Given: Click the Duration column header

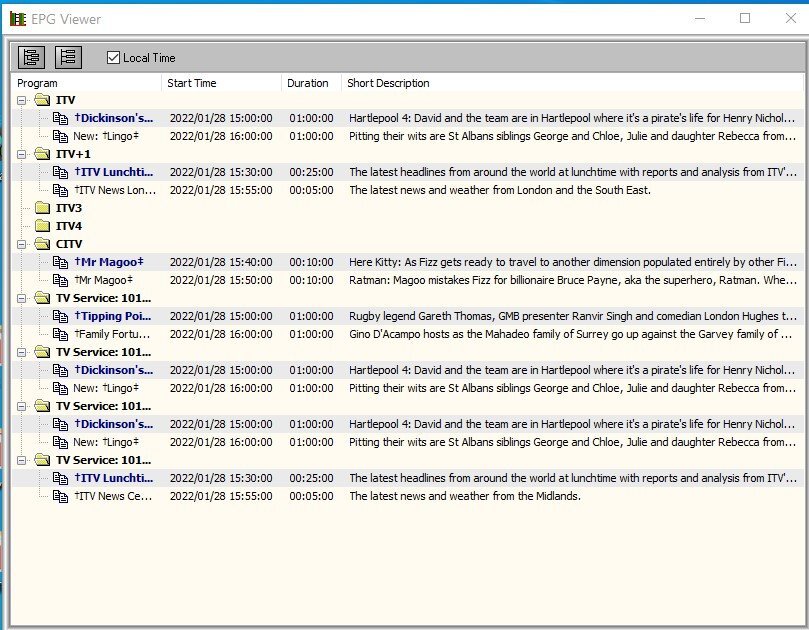Looking at the screenshot, I should (311, 83).
